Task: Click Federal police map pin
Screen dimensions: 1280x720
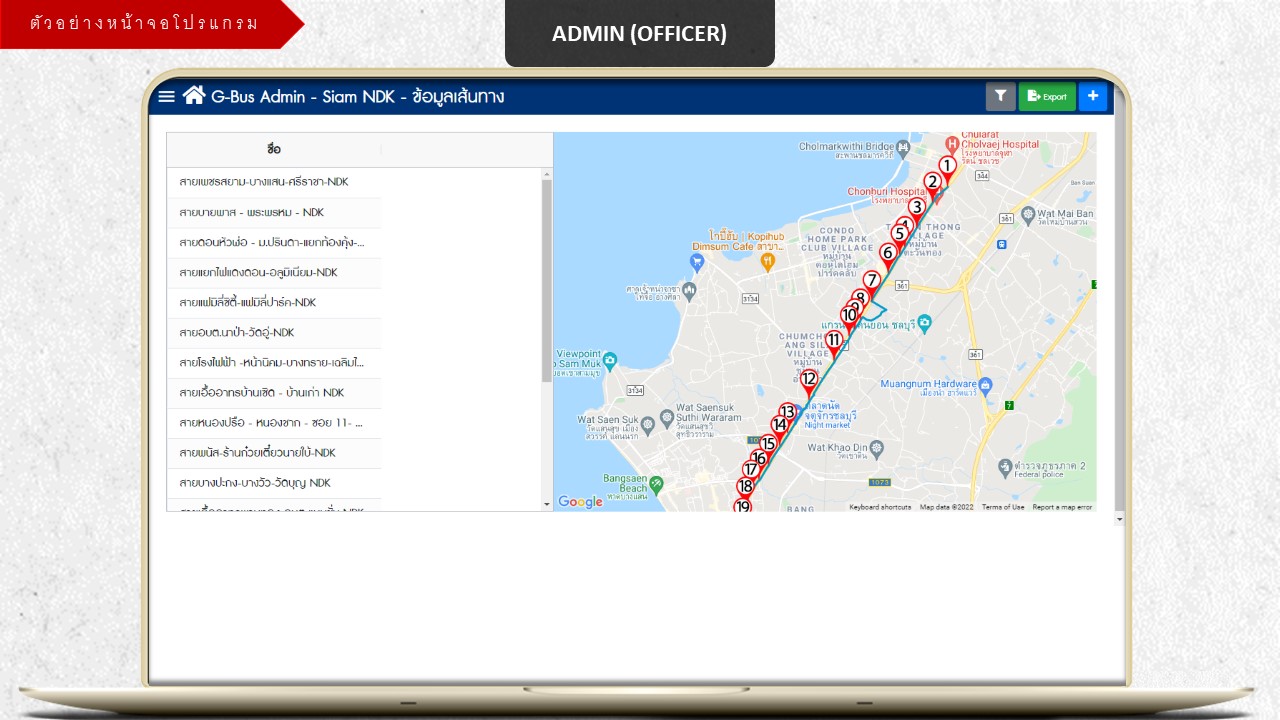Action: click(1005, 466)
